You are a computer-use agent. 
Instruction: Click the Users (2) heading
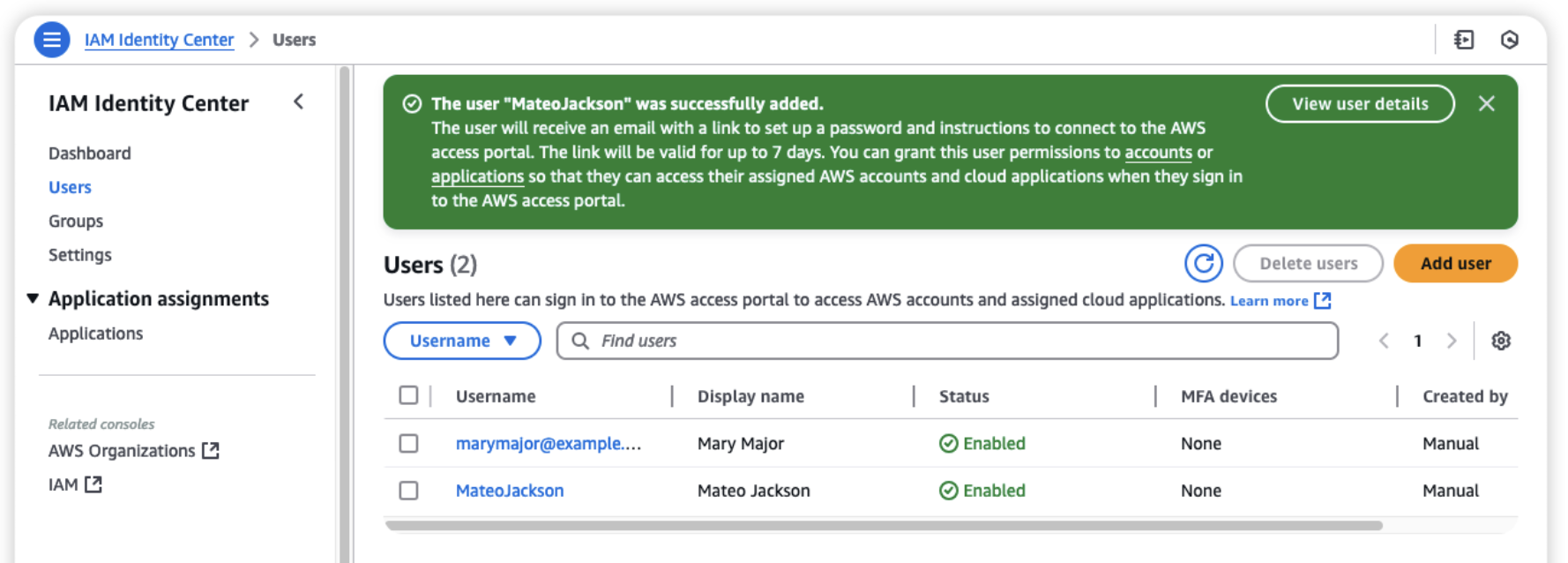point(430,265)
